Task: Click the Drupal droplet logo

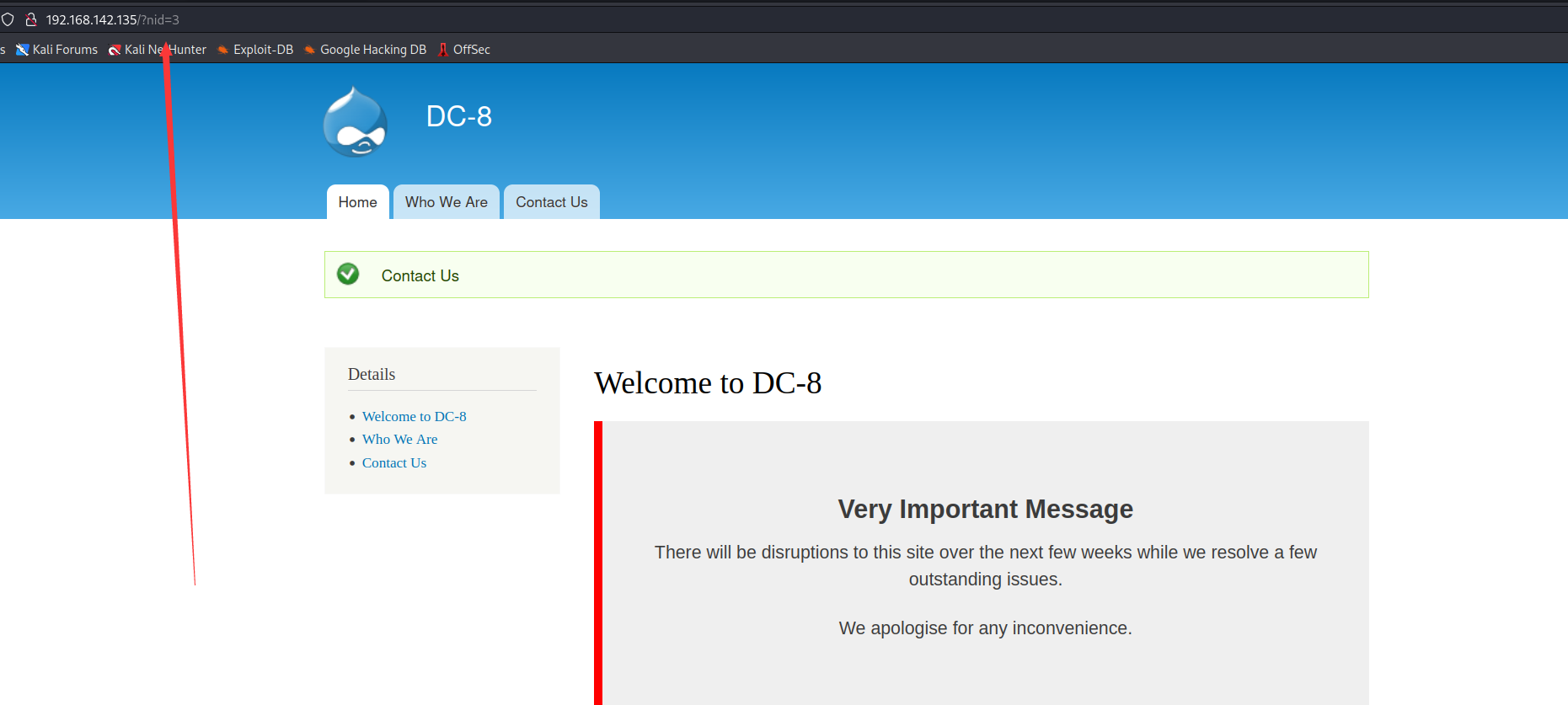Action: 356,122
